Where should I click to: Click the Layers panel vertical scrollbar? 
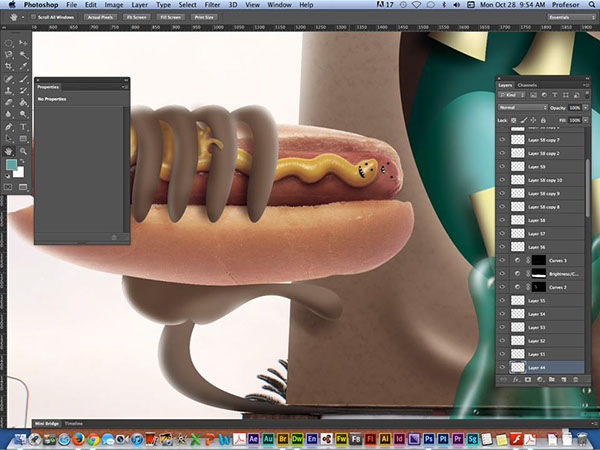pyautogui.click(x=588, y=186)
